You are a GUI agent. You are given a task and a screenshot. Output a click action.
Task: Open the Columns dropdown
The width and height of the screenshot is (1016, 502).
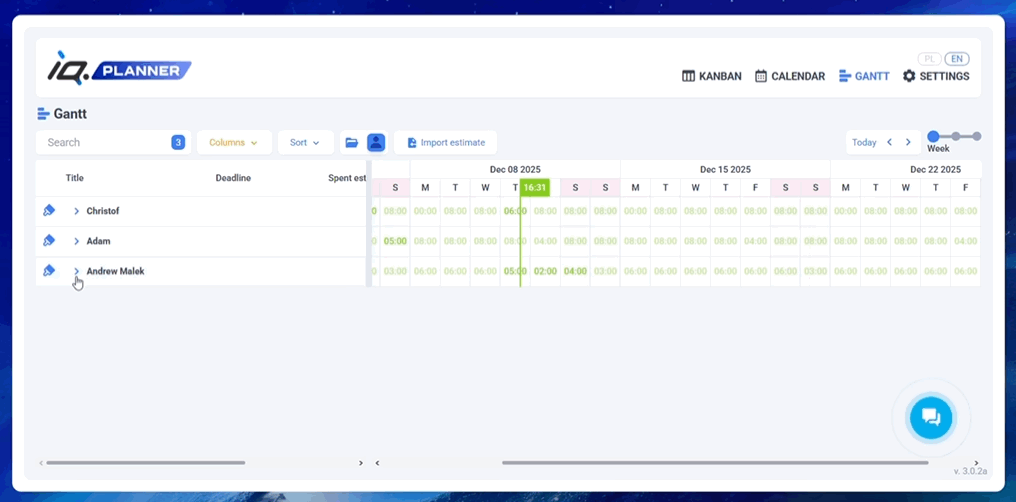click(234, 143)
